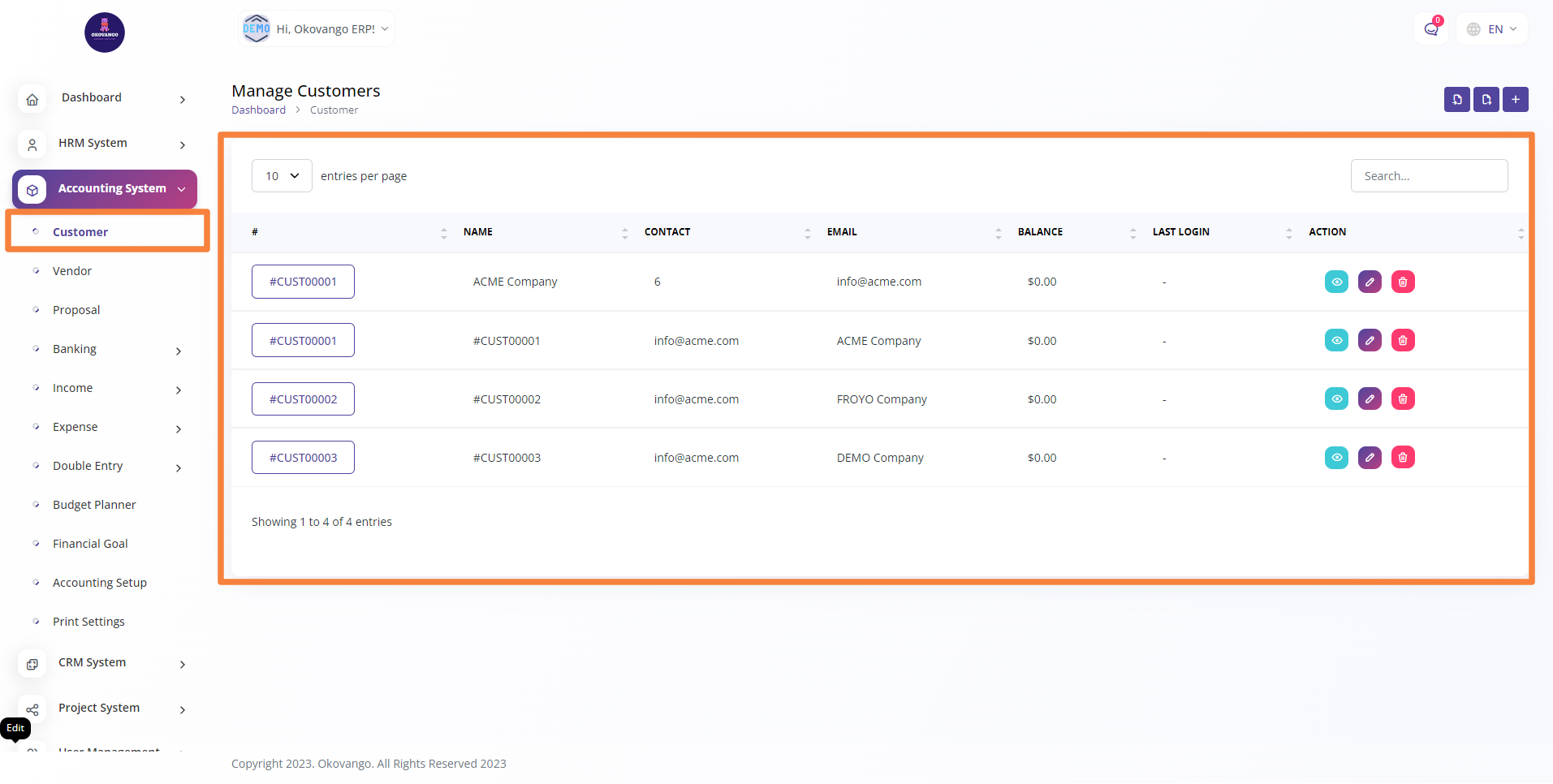
Task: Select Budget Planner in the sidebar
Action: point(94,505)
